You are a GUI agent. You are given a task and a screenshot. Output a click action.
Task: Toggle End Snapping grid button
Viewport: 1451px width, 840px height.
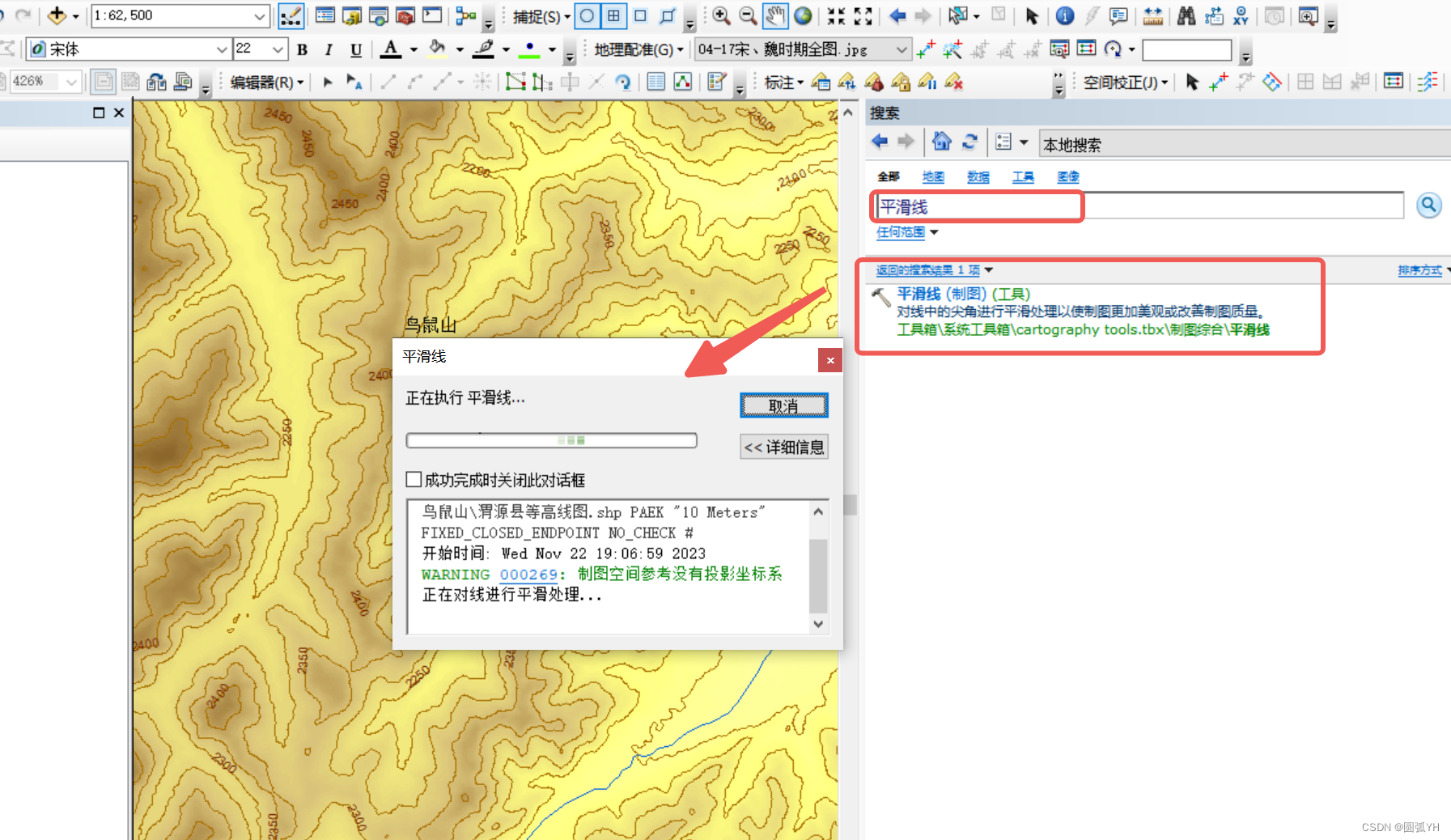click(x=614, y=15)
